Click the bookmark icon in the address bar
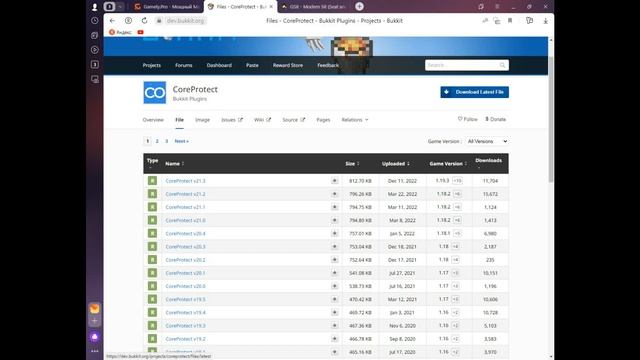 point(510,20)
